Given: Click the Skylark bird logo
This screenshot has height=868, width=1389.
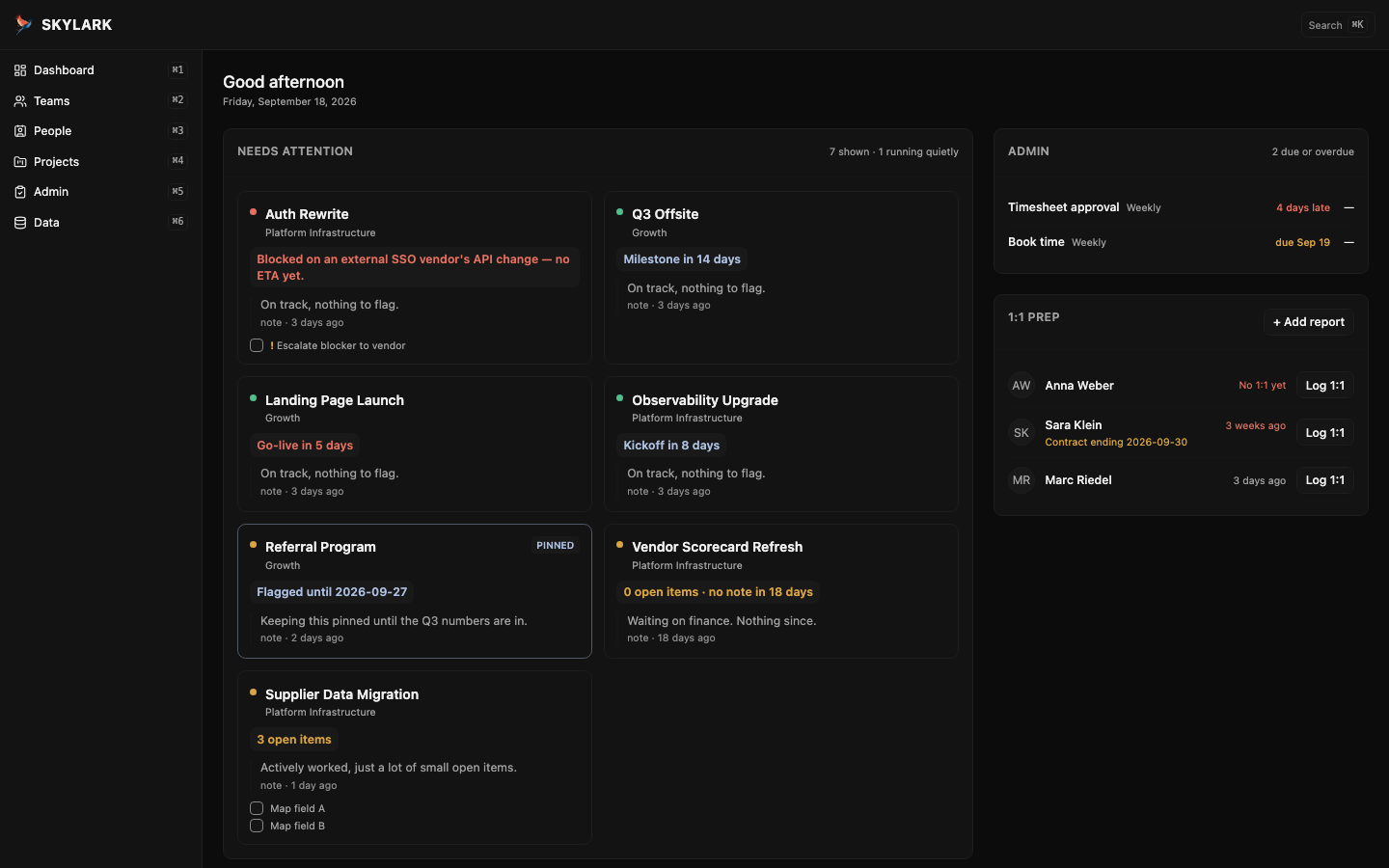Looking at the screenshot, I should point(23,24).
